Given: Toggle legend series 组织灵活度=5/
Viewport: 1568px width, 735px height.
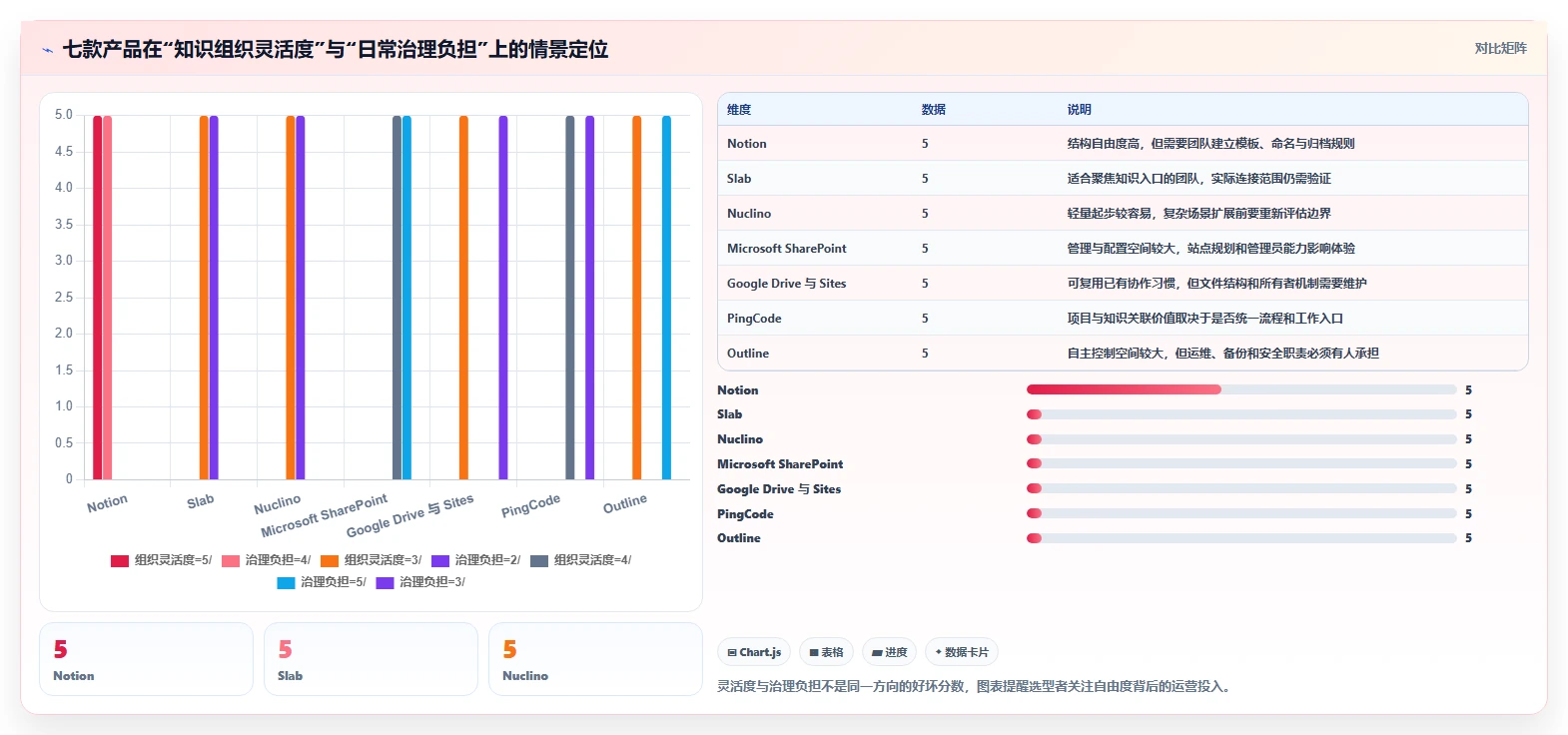Looking at the screenshot, I should click(x=161, y=560).
